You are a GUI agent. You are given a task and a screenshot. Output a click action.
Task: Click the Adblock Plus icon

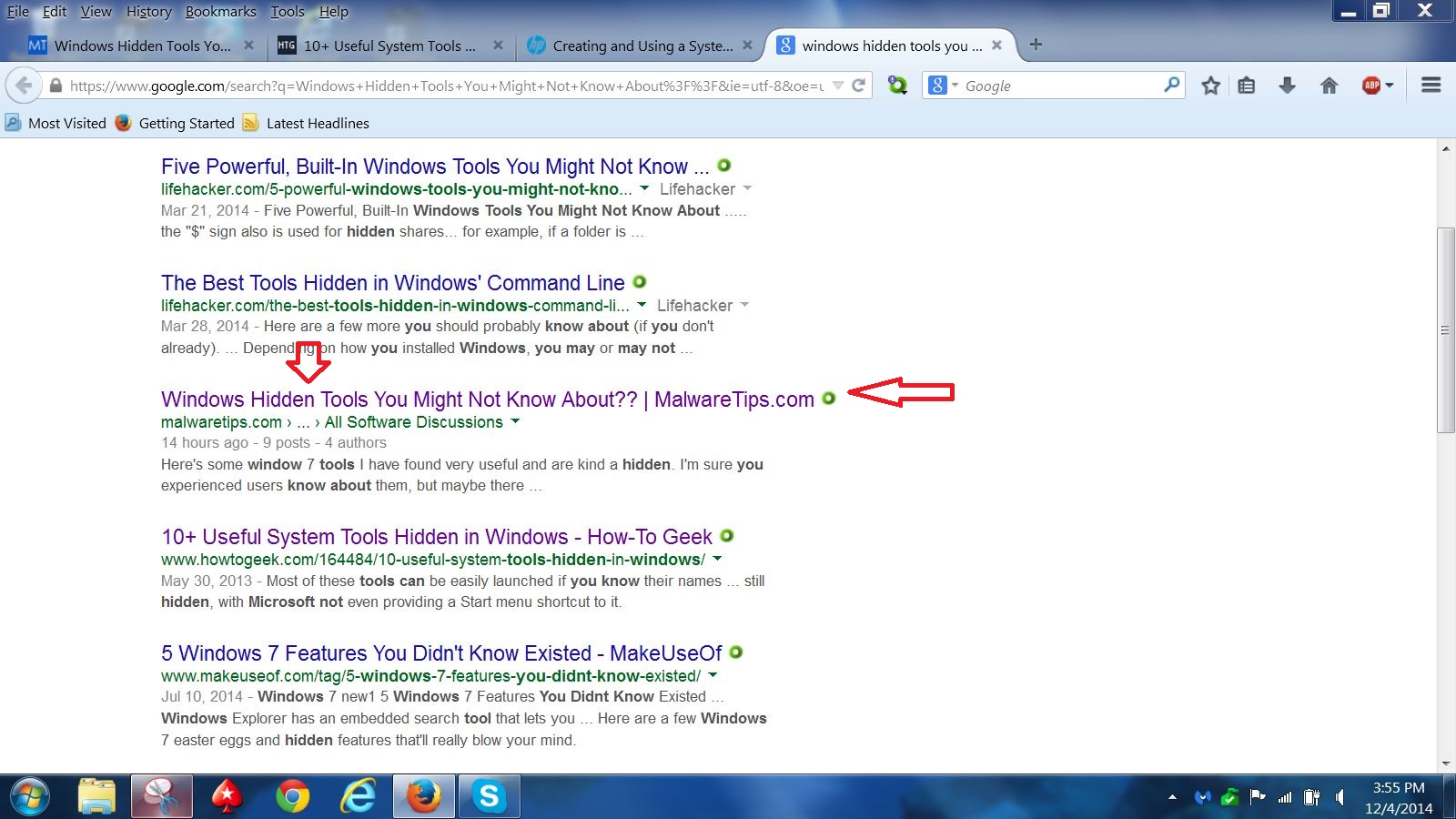(x=1371, y=86)
